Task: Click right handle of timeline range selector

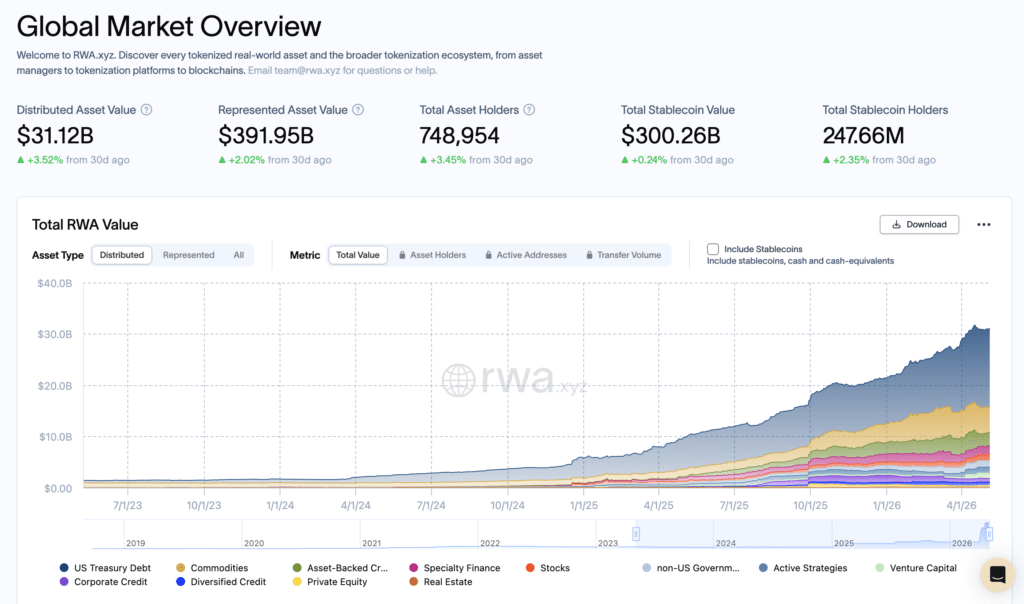Action: click(989, 534)
